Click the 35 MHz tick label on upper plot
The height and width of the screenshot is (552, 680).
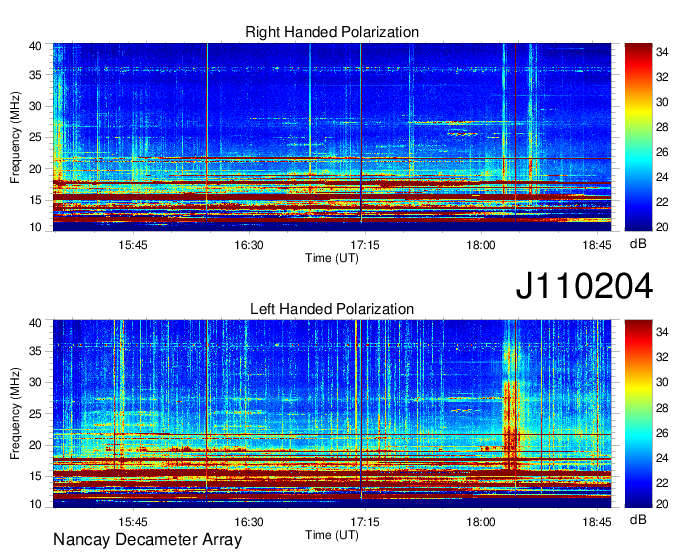click(36, 75)
